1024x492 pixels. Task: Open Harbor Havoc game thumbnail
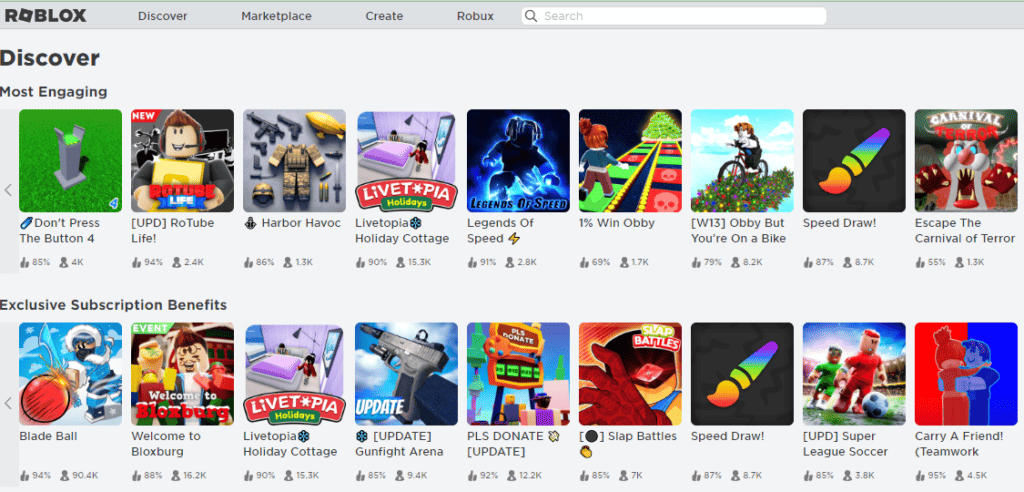click(295, 161)
